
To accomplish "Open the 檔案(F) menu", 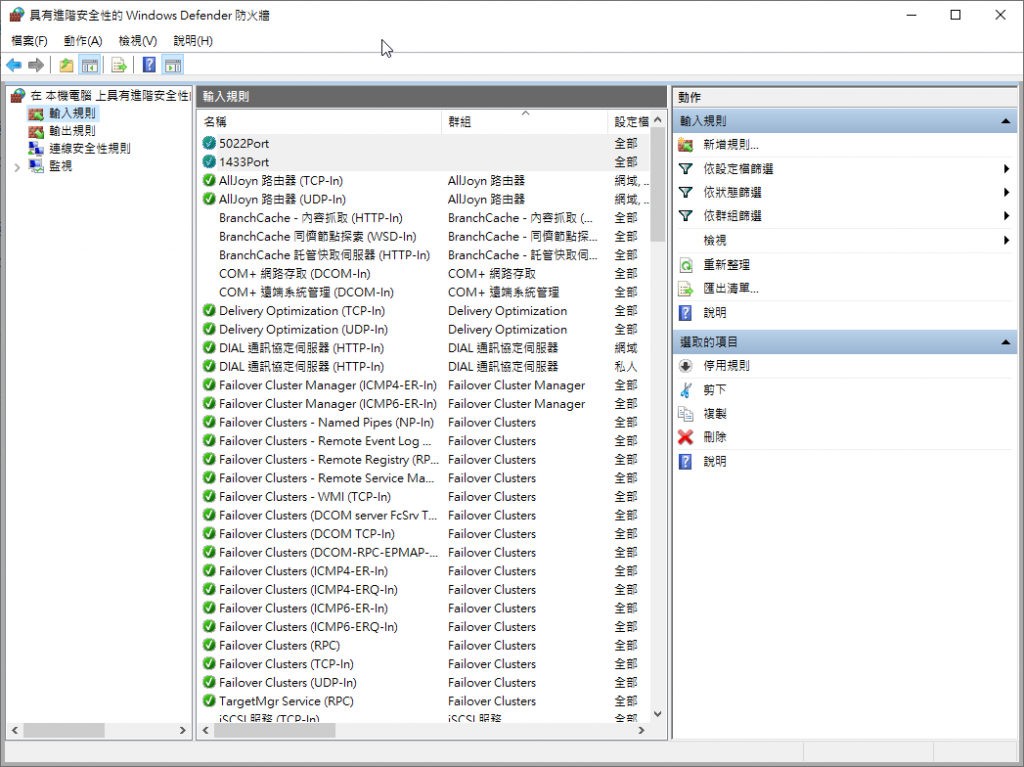I will (x=29, y=41).
